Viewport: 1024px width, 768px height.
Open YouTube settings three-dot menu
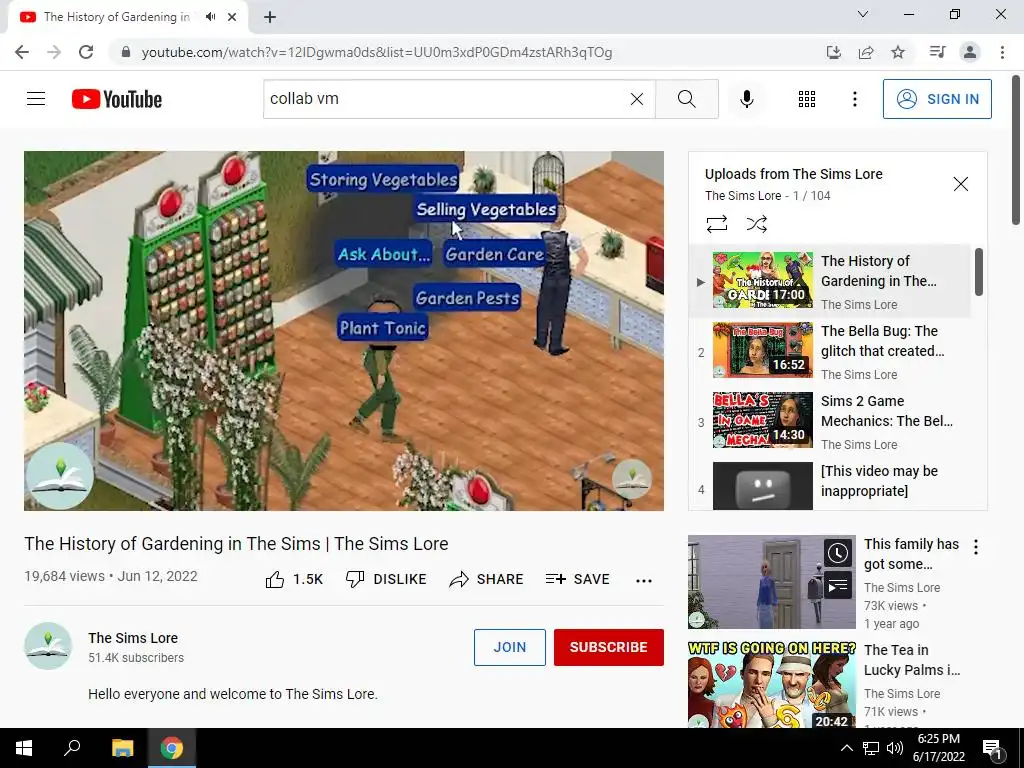pyautogui.click(x=855, y=99)
